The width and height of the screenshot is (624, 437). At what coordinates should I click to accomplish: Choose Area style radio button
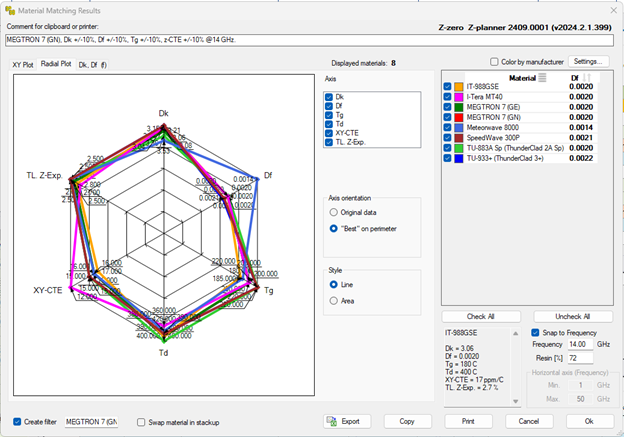(333, 300)
